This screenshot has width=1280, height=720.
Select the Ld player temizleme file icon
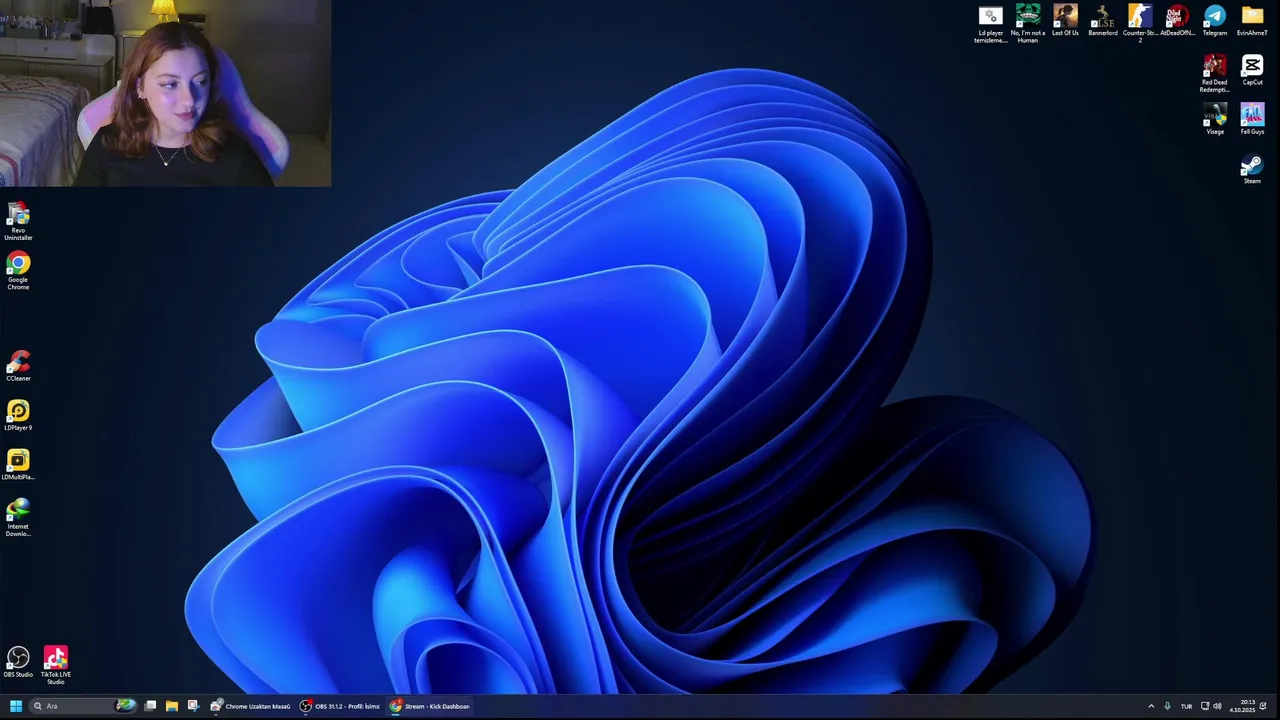(990, 24)
